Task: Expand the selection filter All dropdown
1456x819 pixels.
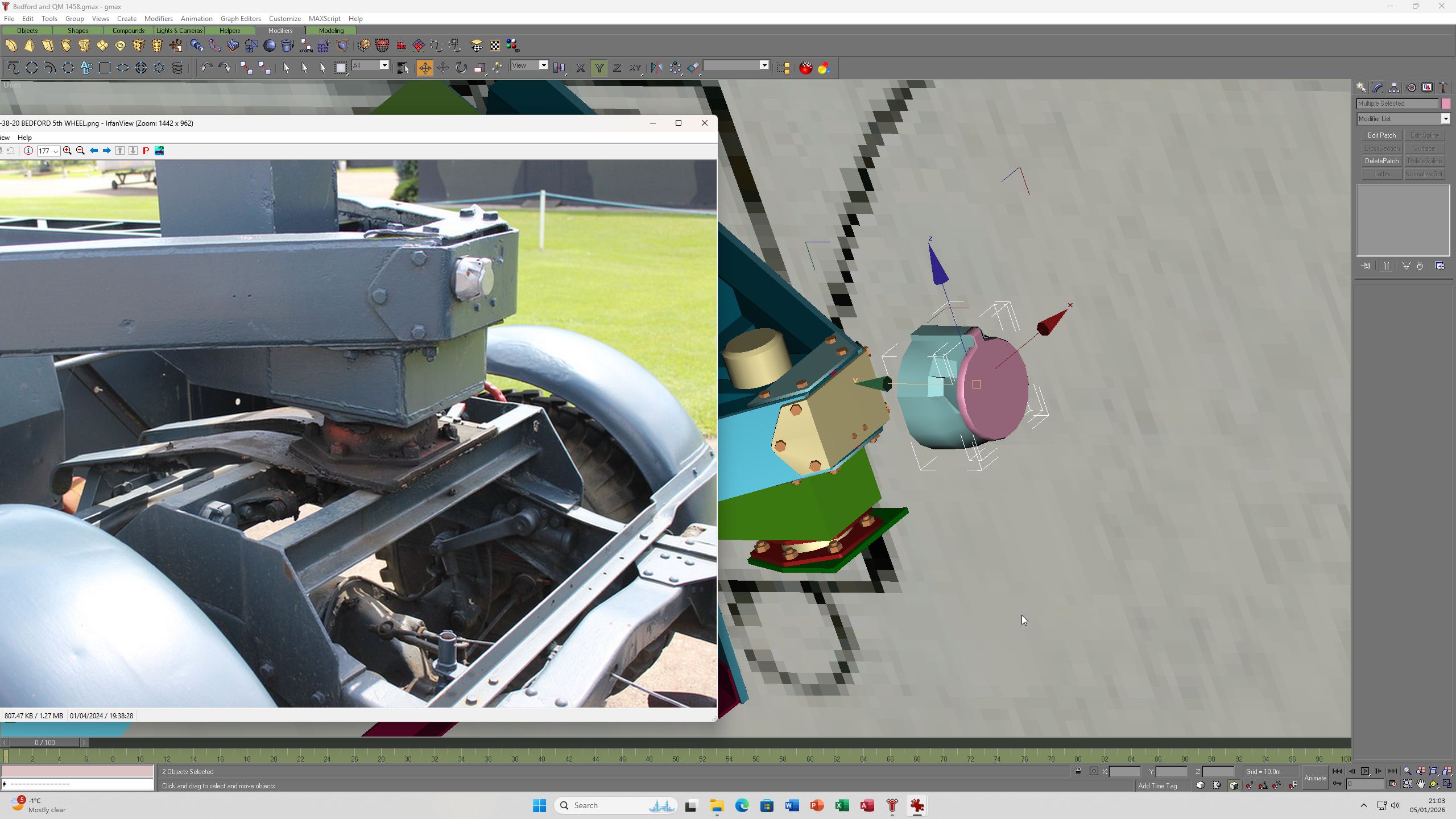Action: coord(370,65)
